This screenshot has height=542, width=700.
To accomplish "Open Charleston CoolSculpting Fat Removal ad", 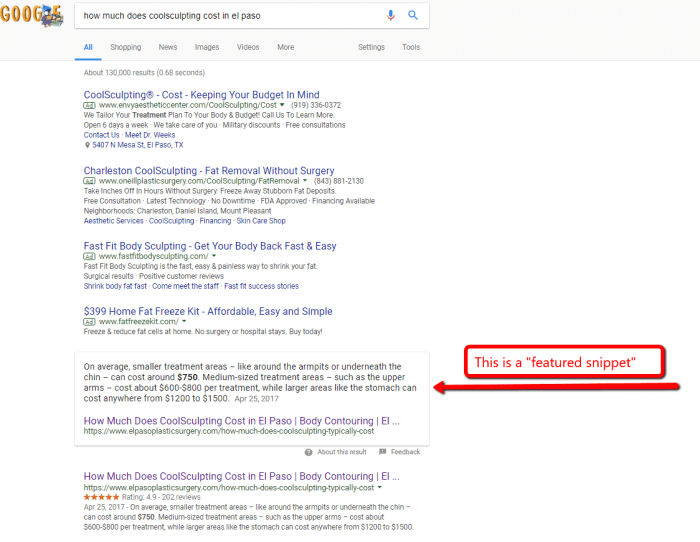I will tap(209, 171).
